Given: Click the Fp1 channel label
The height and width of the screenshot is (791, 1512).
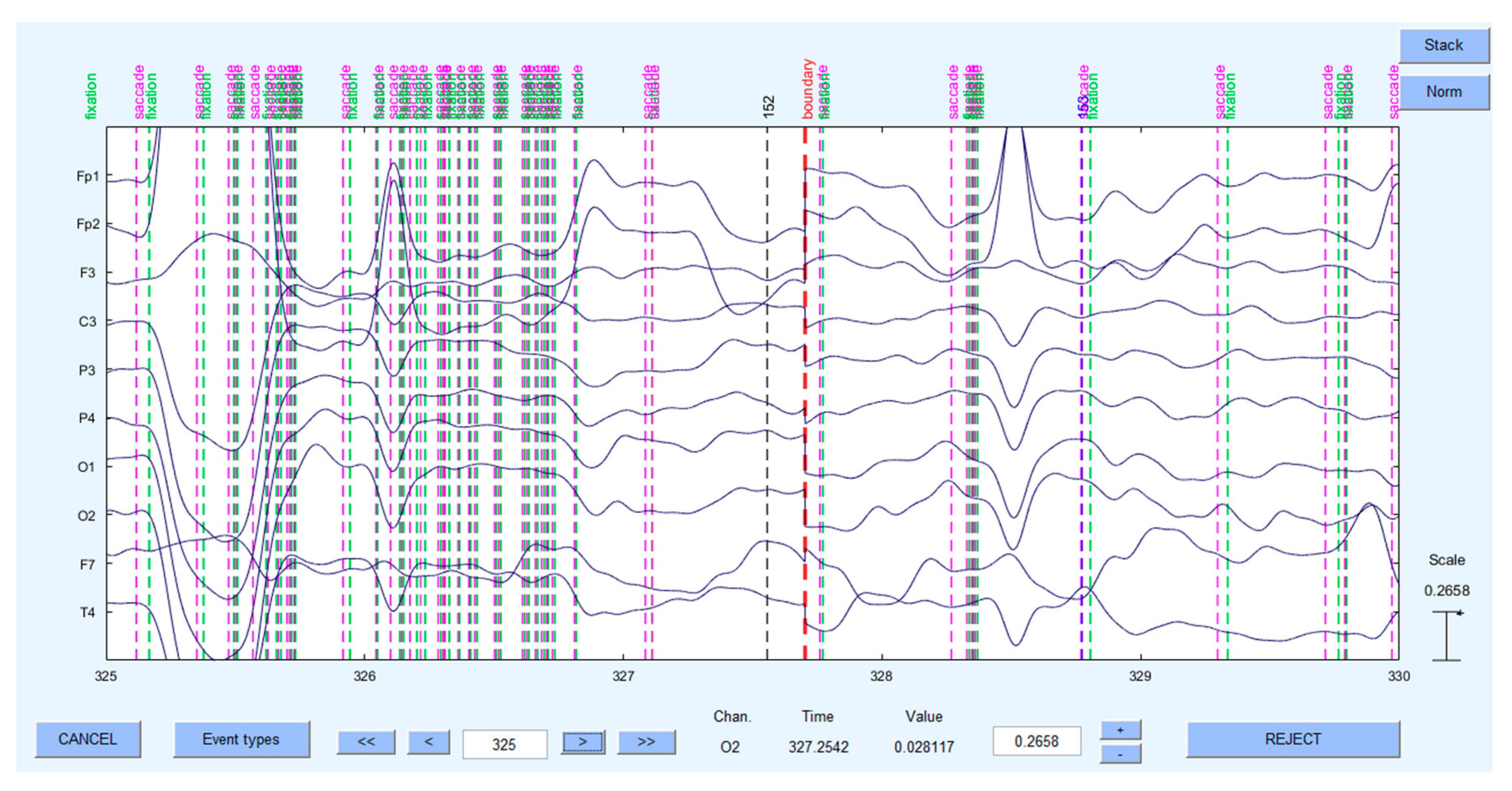Looking at the screenshot, I should [x=88, y=176].
